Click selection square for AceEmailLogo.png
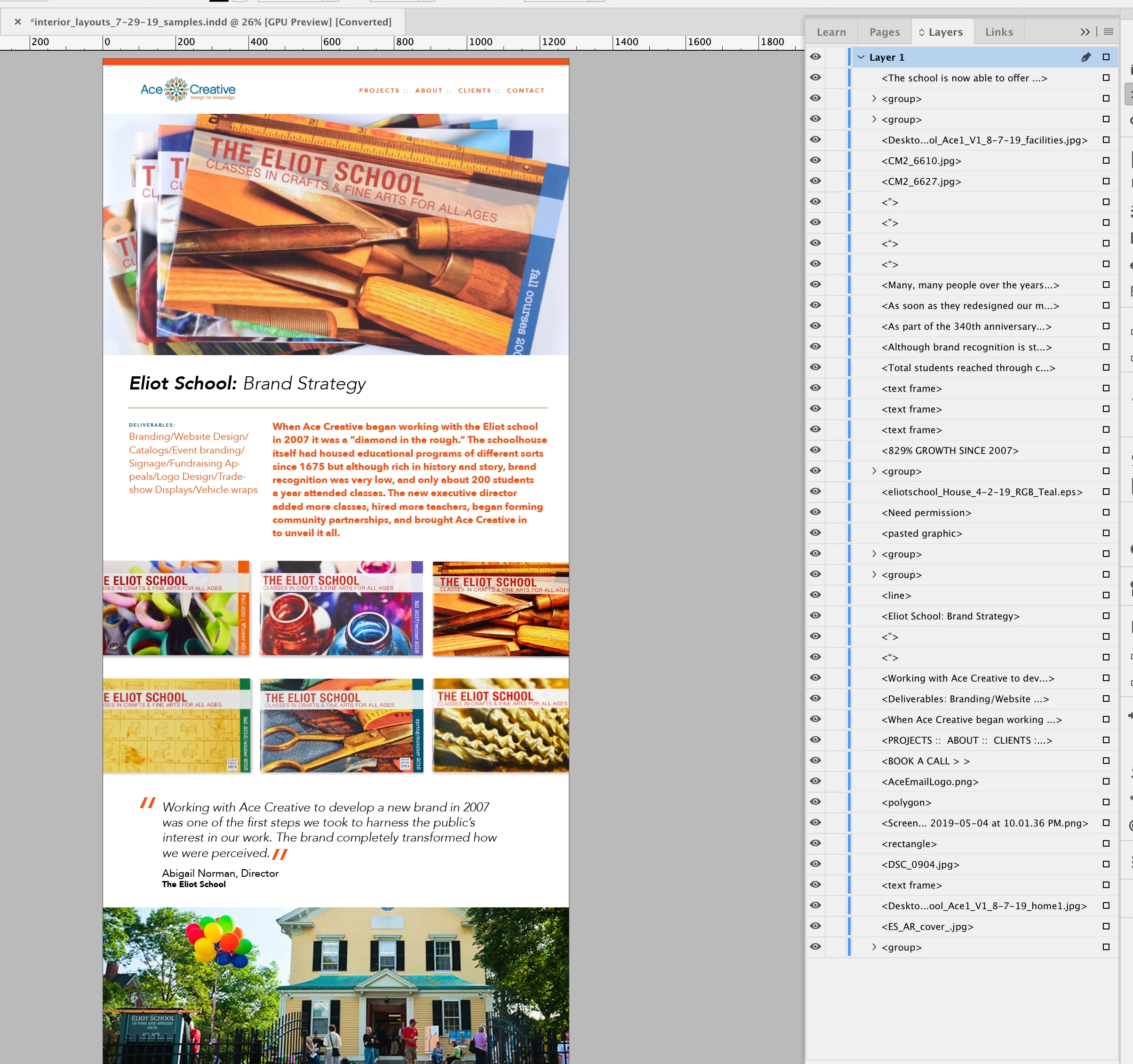 (x=1106, y=781)
